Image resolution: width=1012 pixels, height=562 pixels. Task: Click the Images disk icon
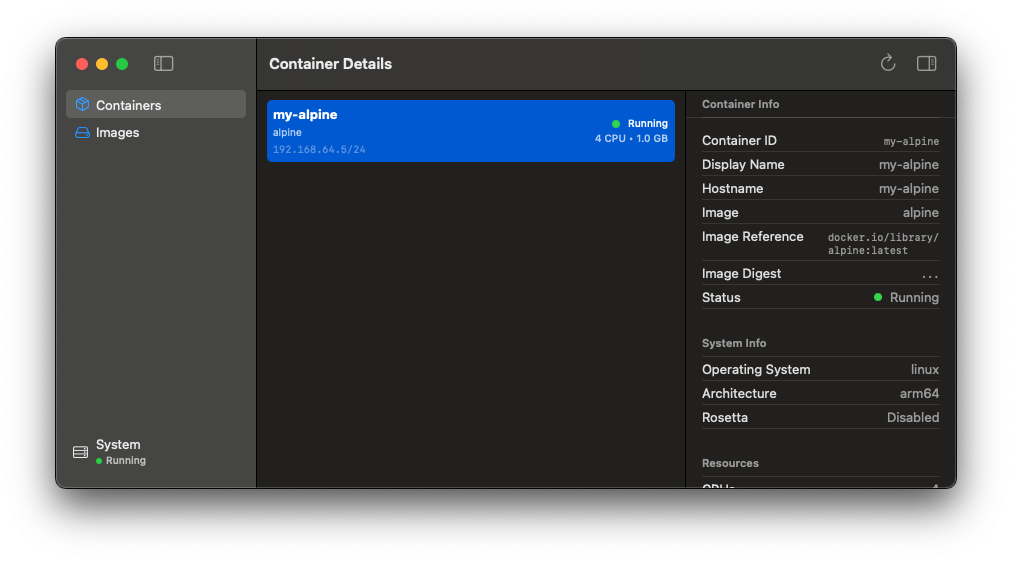82,133
